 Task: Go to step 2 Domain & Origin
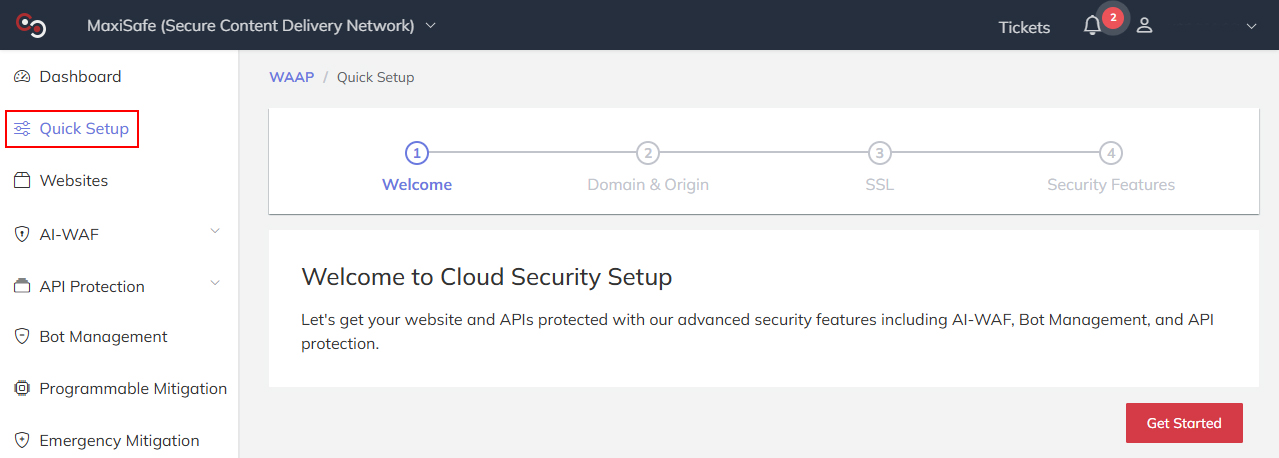[648, 154]
